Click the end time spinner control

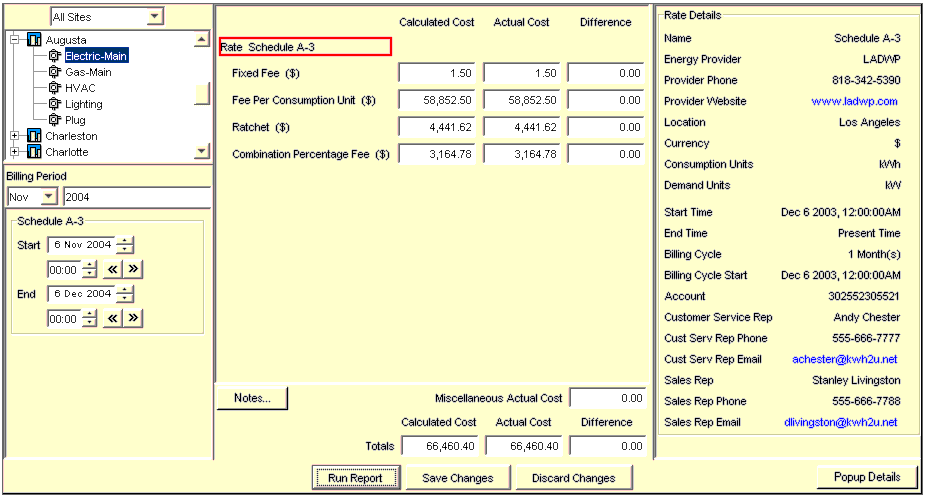[90, 318]
